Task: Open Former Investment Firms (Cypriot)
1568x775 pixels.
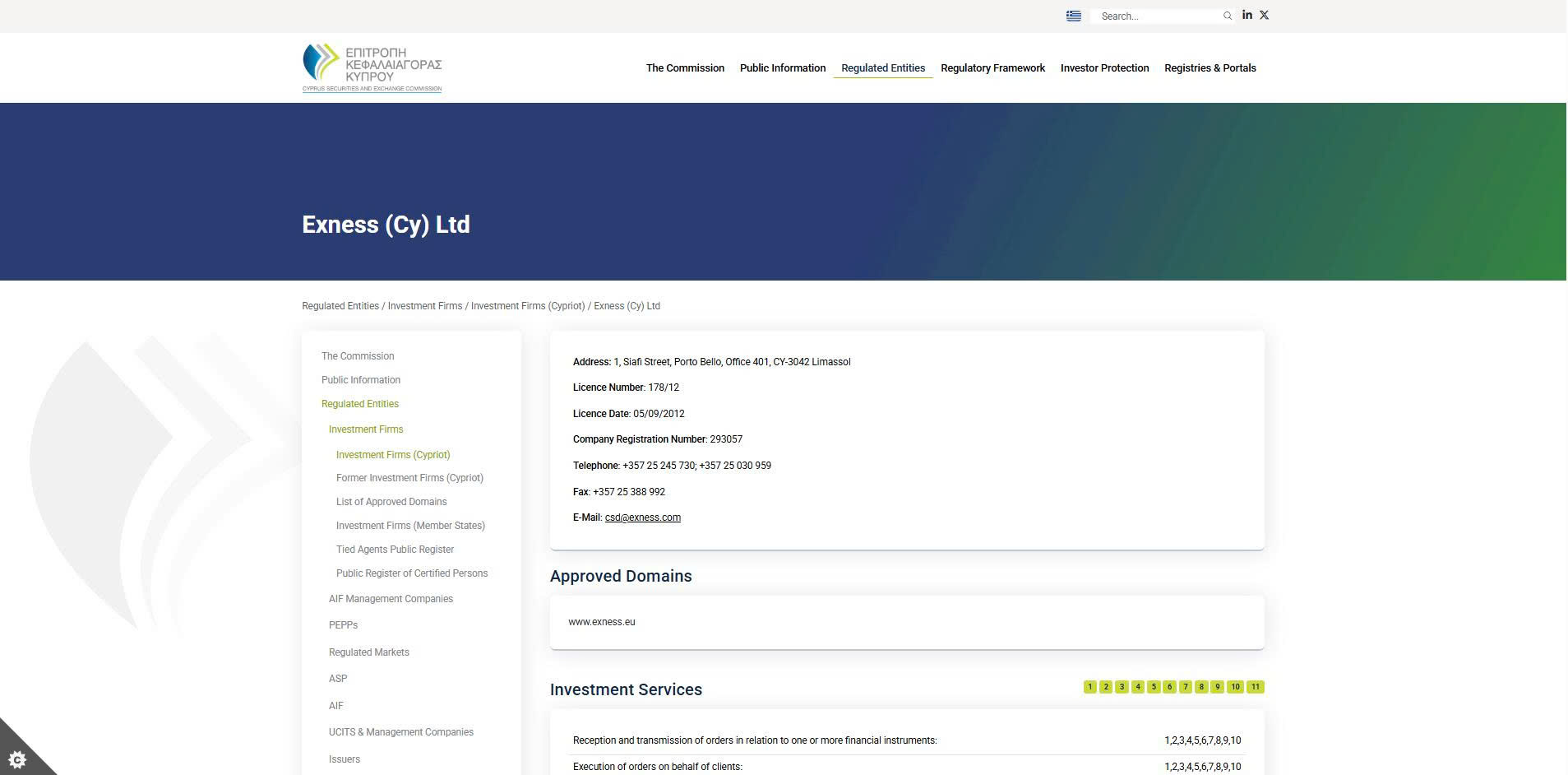Action: click(409, 478)
